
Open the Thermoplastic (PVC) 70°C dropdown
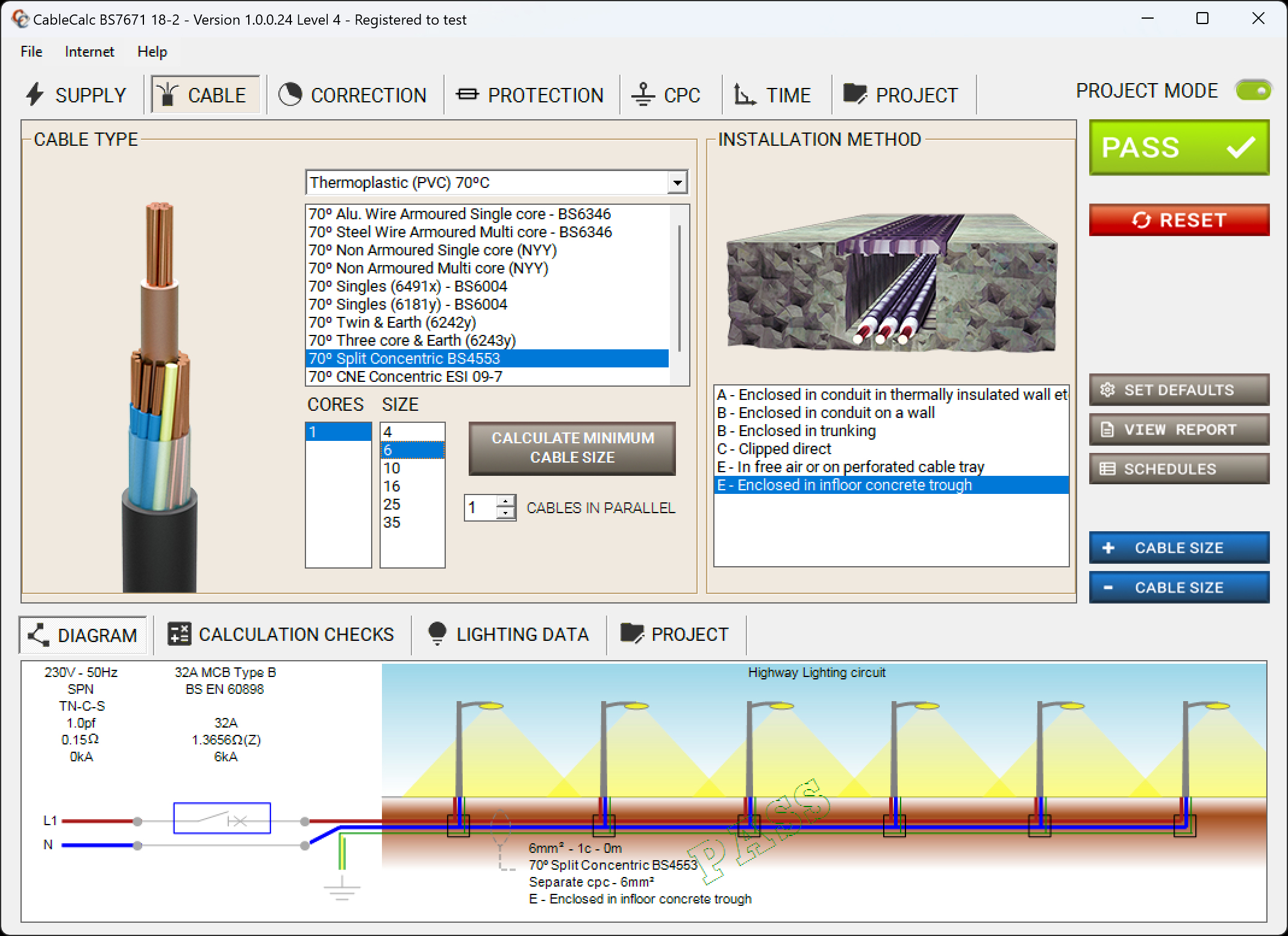[x=677, y=182]
